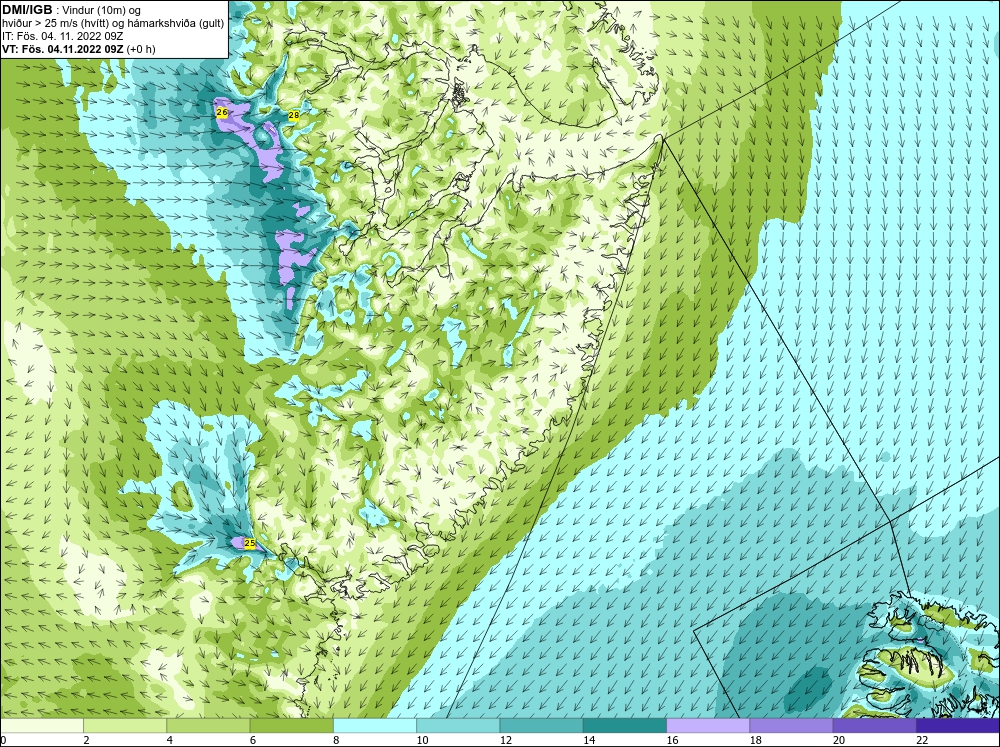1000x747 pixels.
Task: Click the legend scale label '0'
Action: tap(3, 740)
